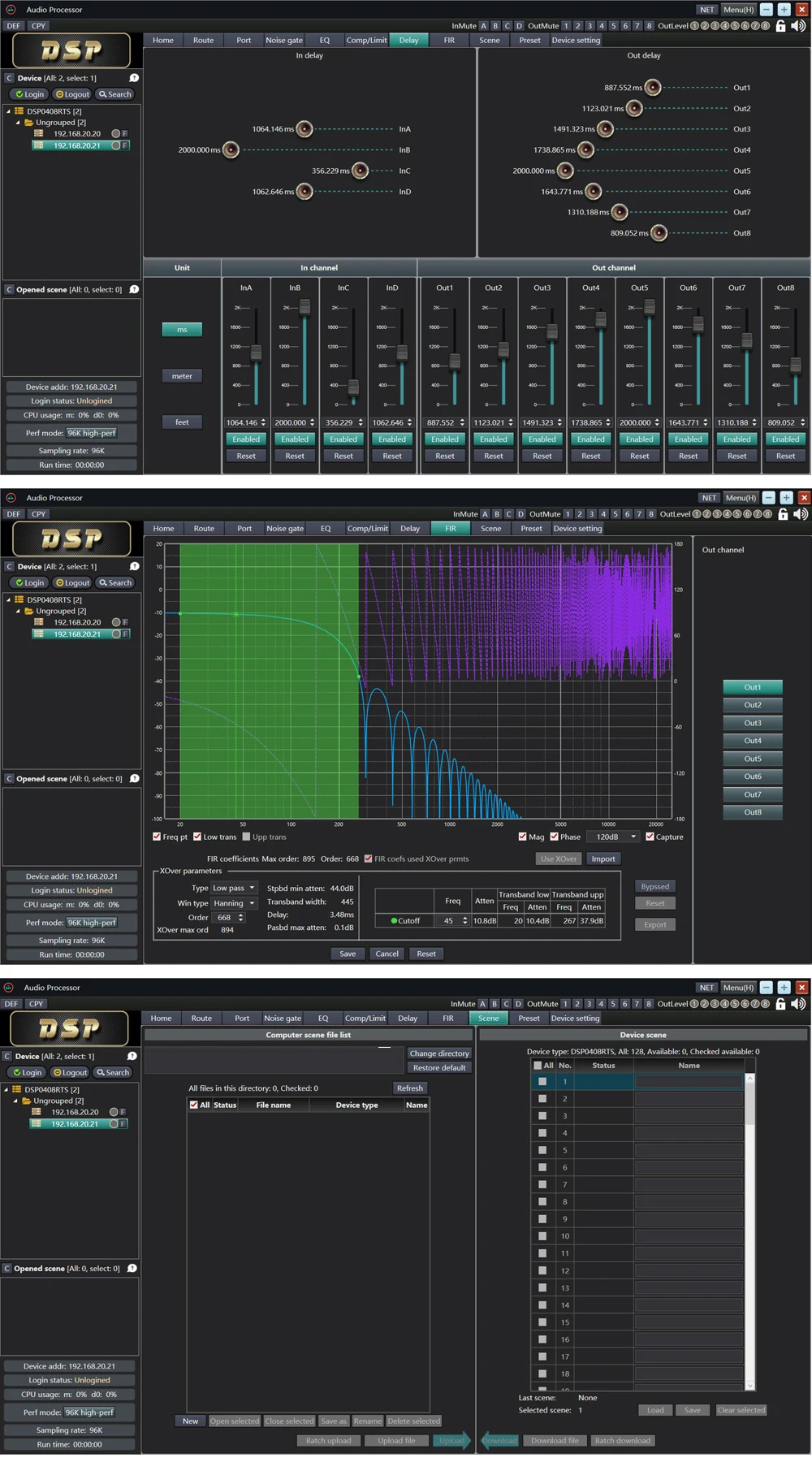This screenshot has width=812, height=1462.
Task: Select Out3 in the FIR out channel list
Action: click(753, 723)
